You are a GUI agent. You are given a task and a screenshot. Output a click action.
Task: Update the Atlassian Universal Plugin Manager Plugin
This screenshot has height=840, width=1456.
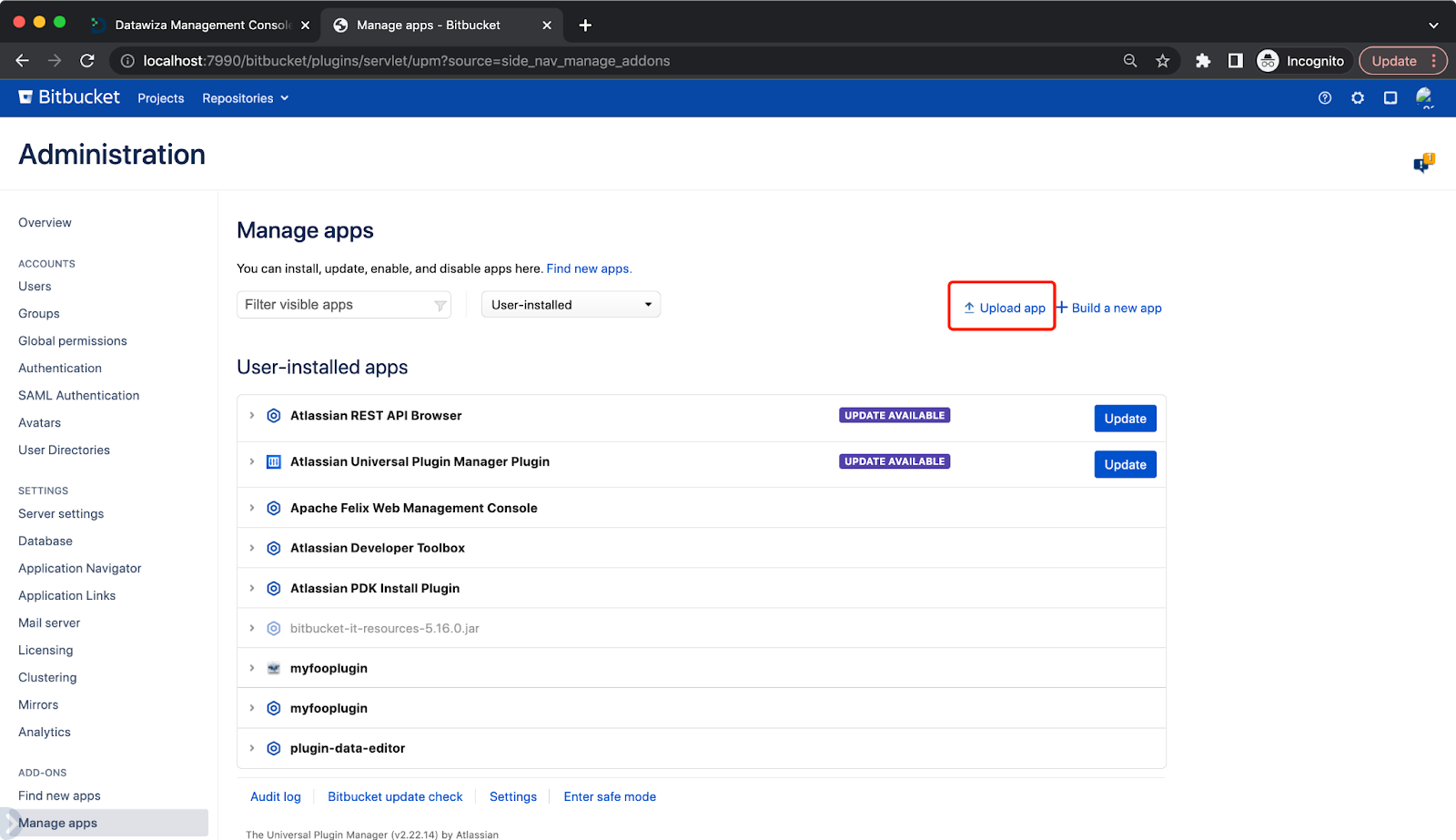click(x=1125, y=464)
